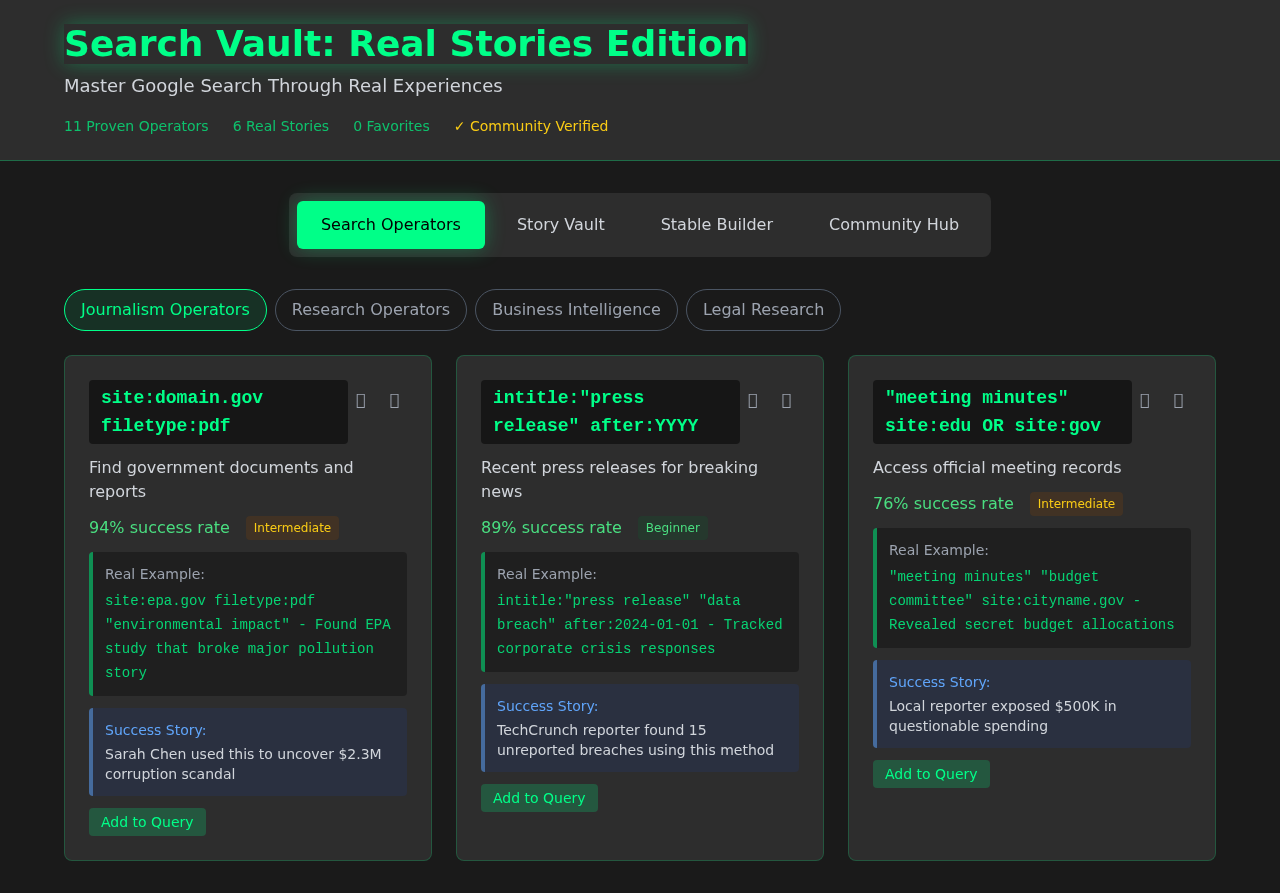The image size is (1280, 893).
Task: Switch to the Story Vault tab
Action: [x=561, y=224]
